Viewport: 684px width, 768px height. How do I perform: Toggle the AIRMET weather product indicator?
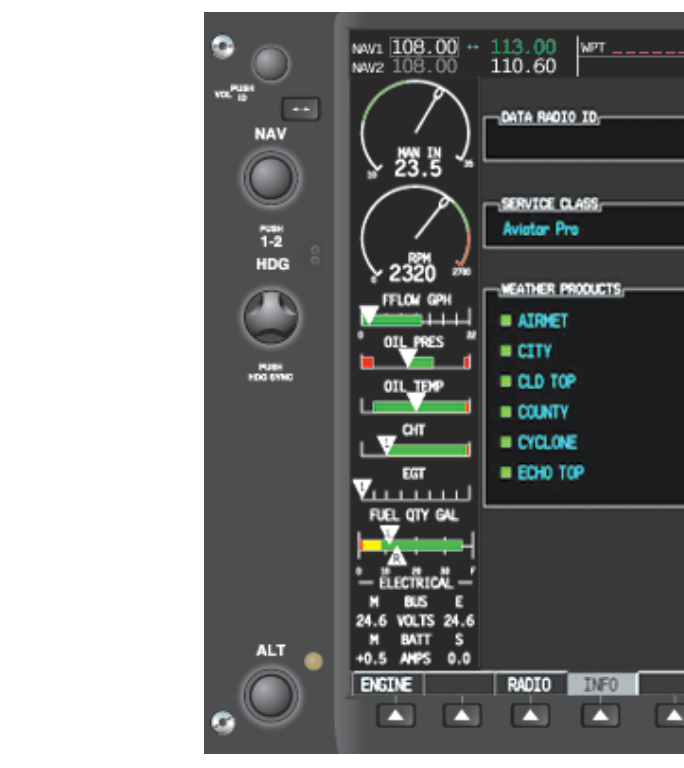(x=506, y=320)
